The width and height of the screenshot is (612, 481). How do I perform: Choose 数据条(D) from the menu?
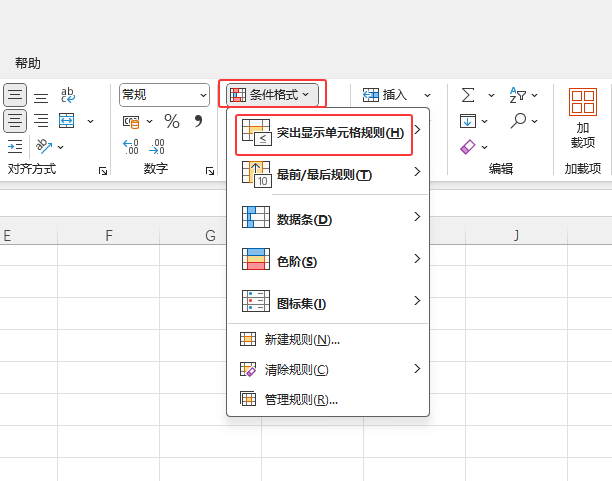[x=304, y=218]
